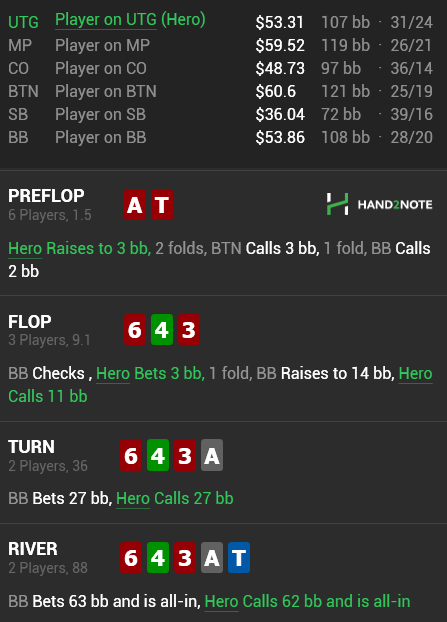Select the Player on BTN row
Screen dimensions: 447x622
coord(220,92)
